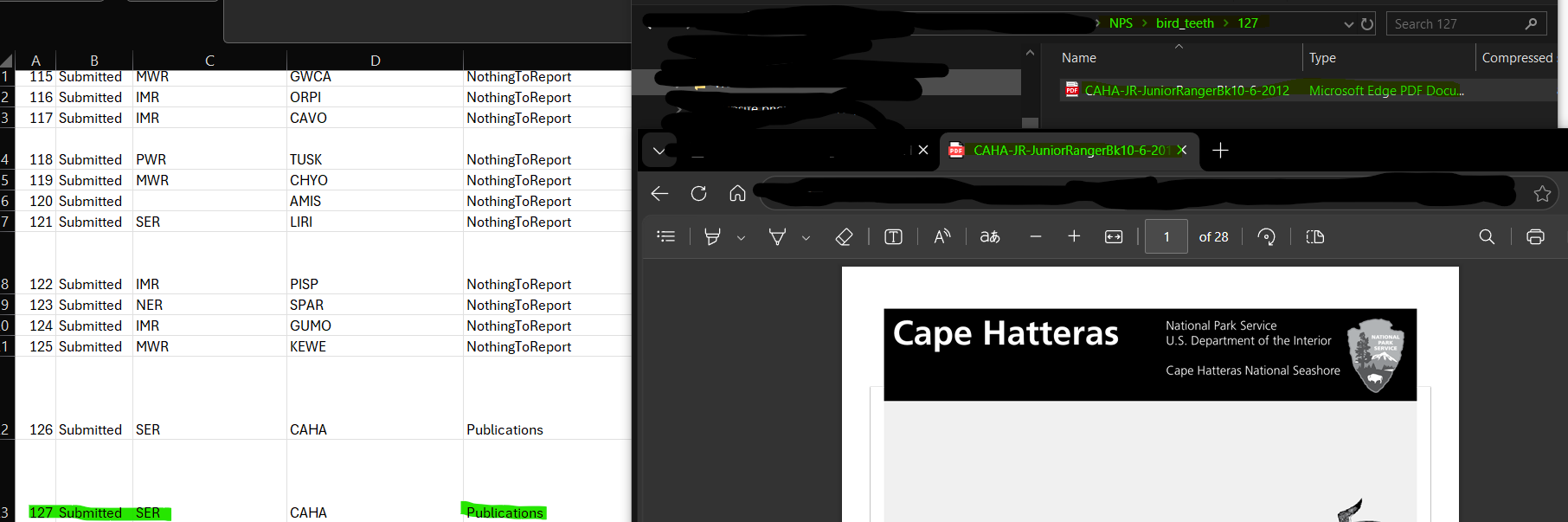Select the cell containing SPAR

(375, 305)
